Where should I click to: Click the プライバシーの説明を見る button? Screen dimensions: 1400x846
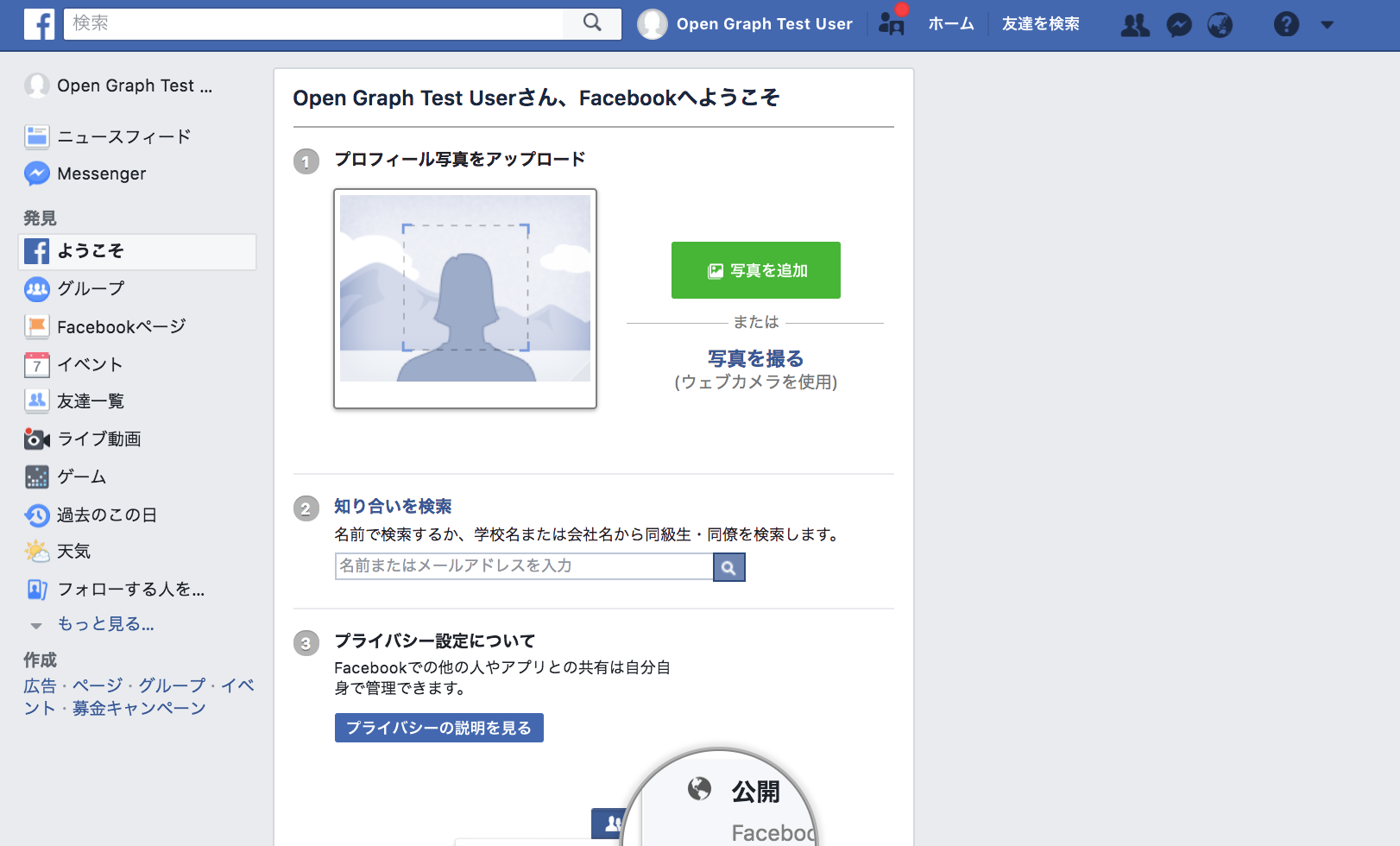point(439,728)
